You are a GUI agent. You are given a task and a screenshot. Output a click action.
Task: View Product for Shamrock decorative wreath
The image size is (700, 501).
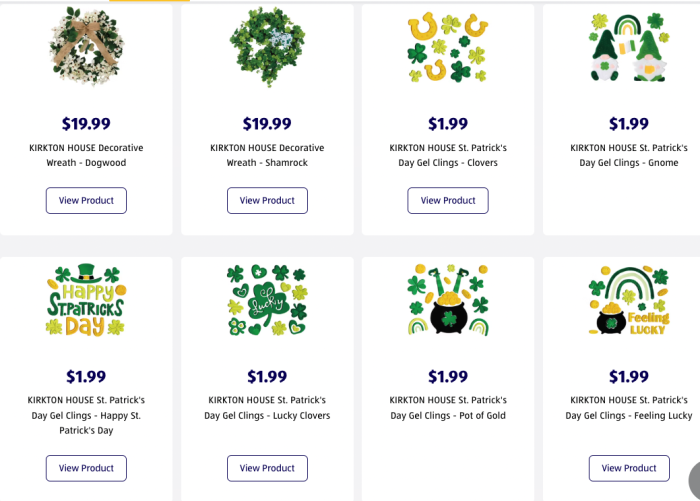(267, 200)
